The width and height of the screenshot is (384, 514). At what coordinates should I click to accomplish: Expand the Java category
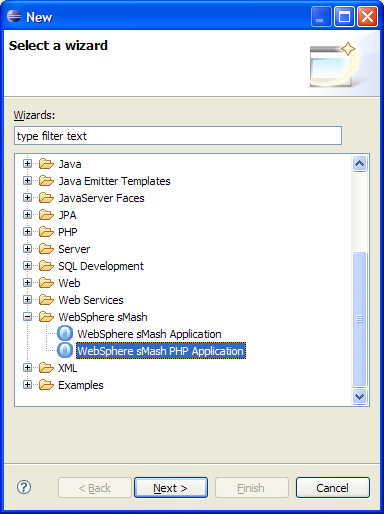coord(27,164)
